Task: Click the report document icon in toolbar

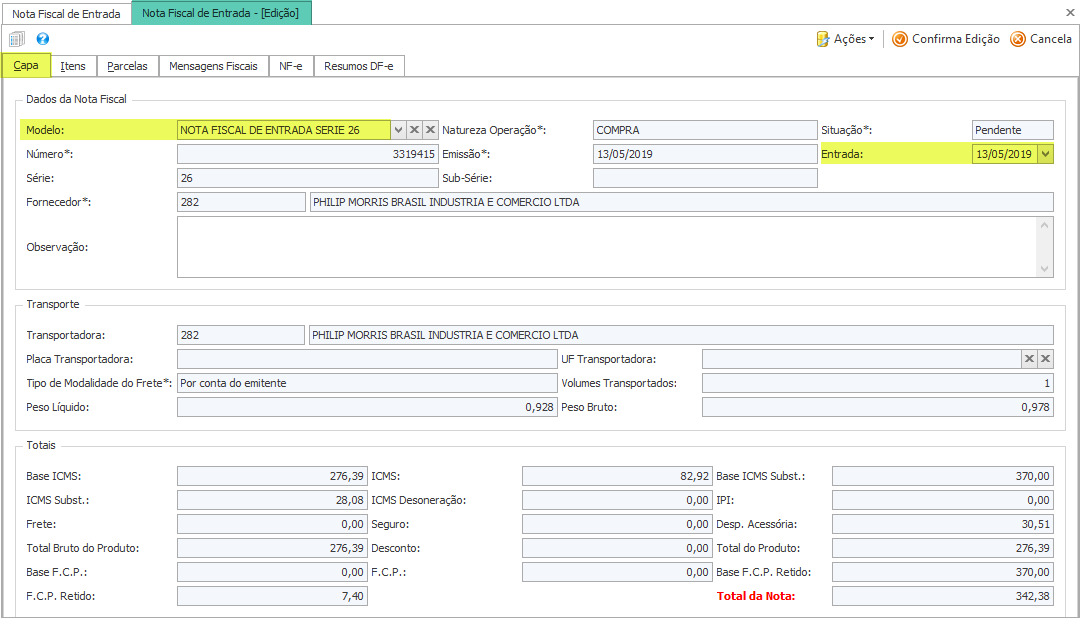Action: click(x=17, y=39)
